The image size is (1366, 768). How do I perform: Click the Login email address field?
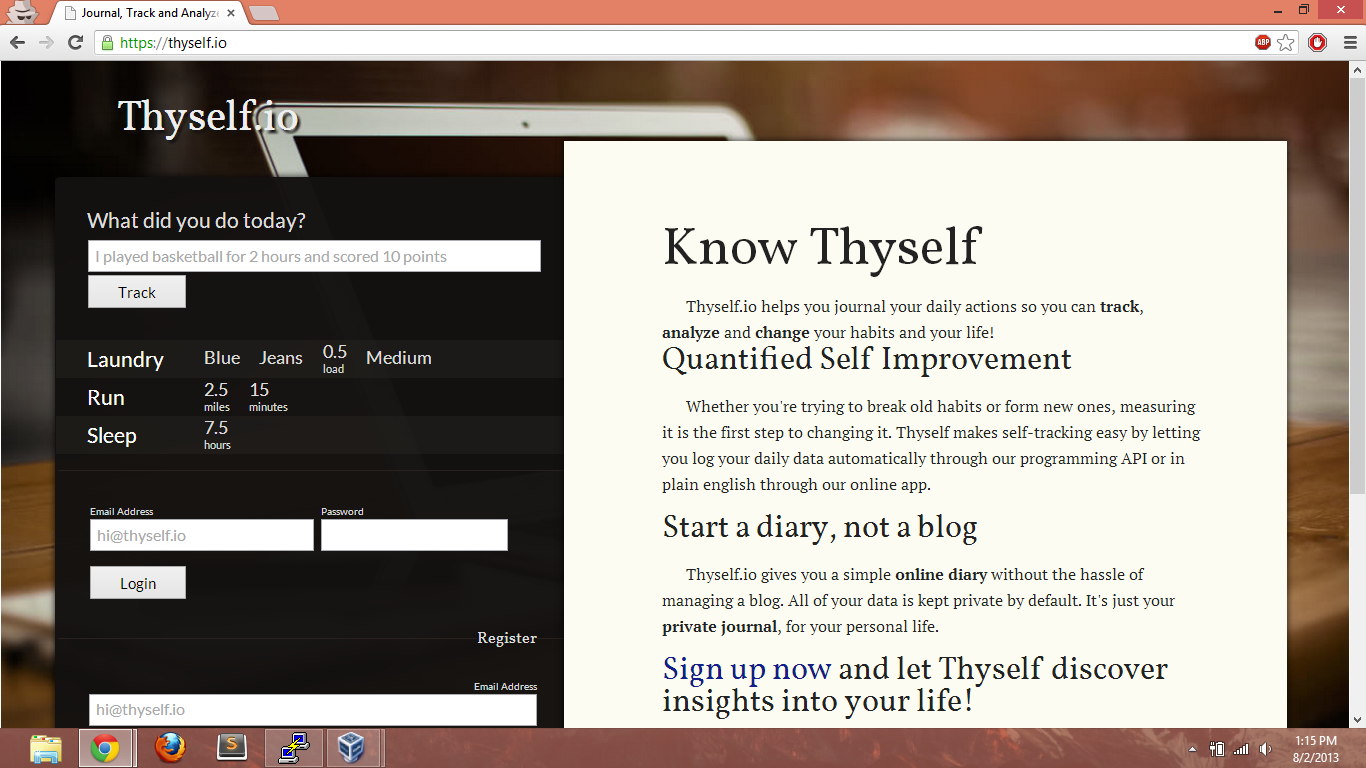202,535
